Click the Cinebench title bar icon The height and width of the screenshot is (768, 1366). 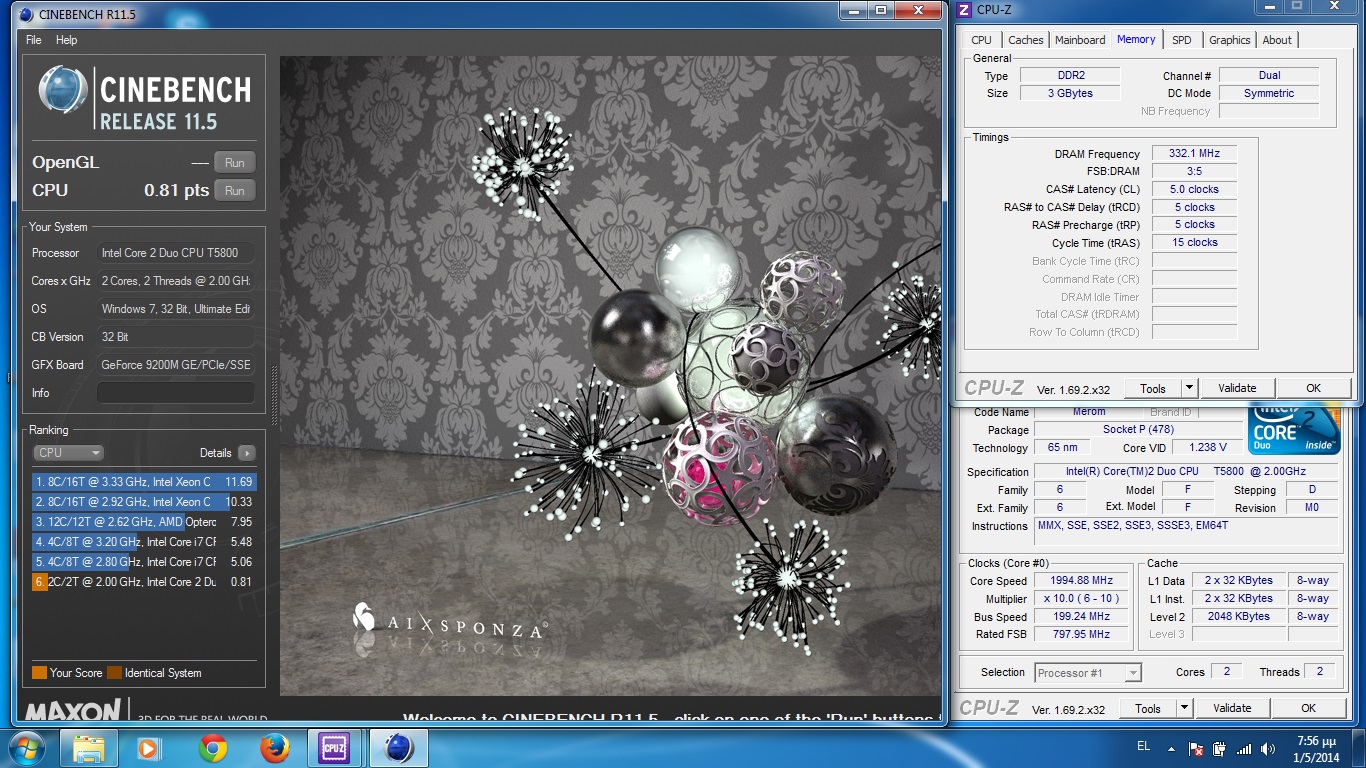pyautogui.click(x=25, y=14)
